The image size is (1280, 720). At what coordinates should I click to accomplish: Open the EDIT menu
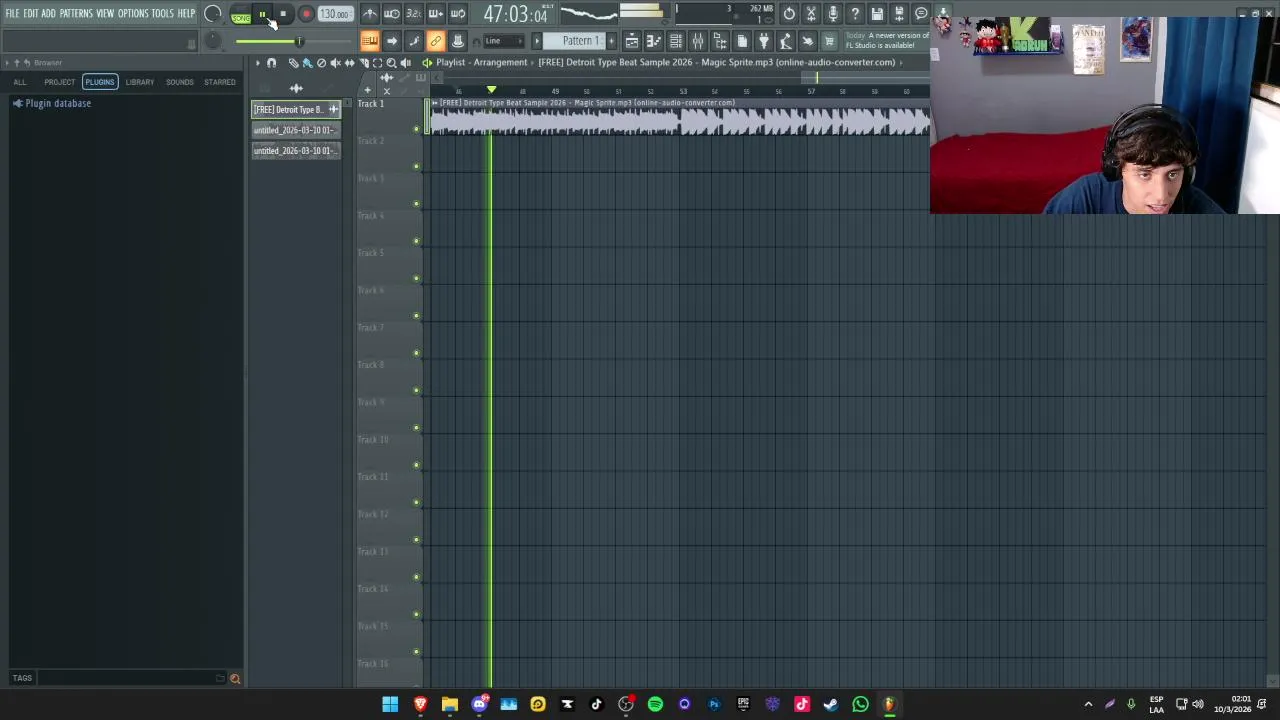pos(31,13)
